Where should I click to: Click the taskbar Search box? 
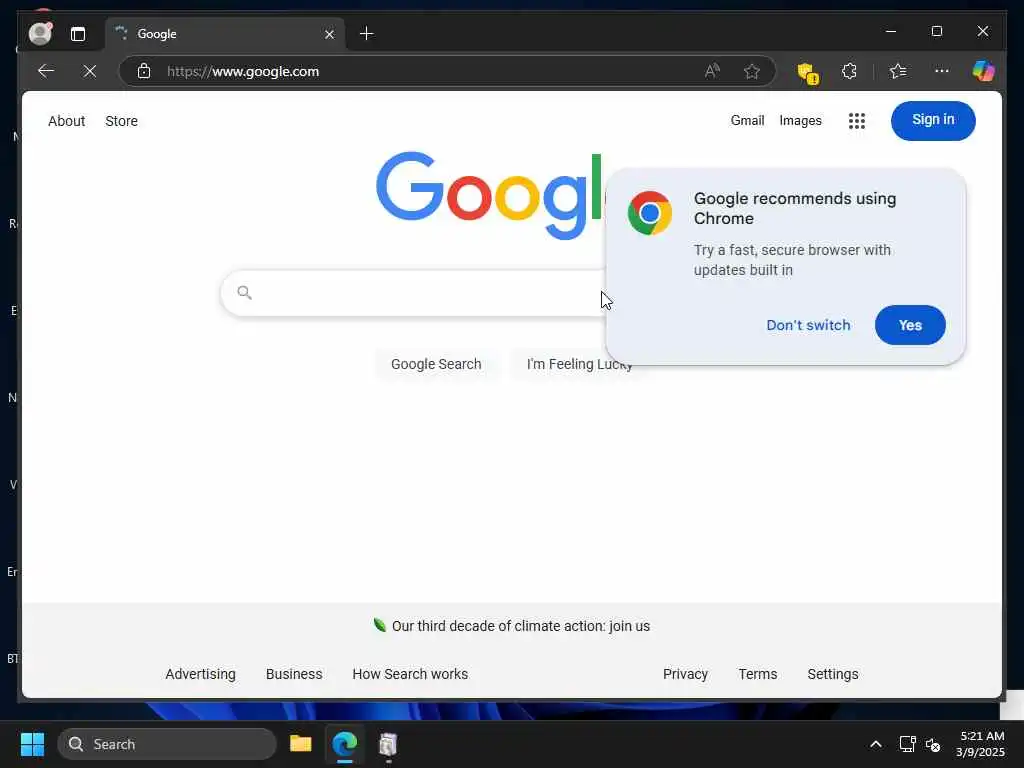167,744
